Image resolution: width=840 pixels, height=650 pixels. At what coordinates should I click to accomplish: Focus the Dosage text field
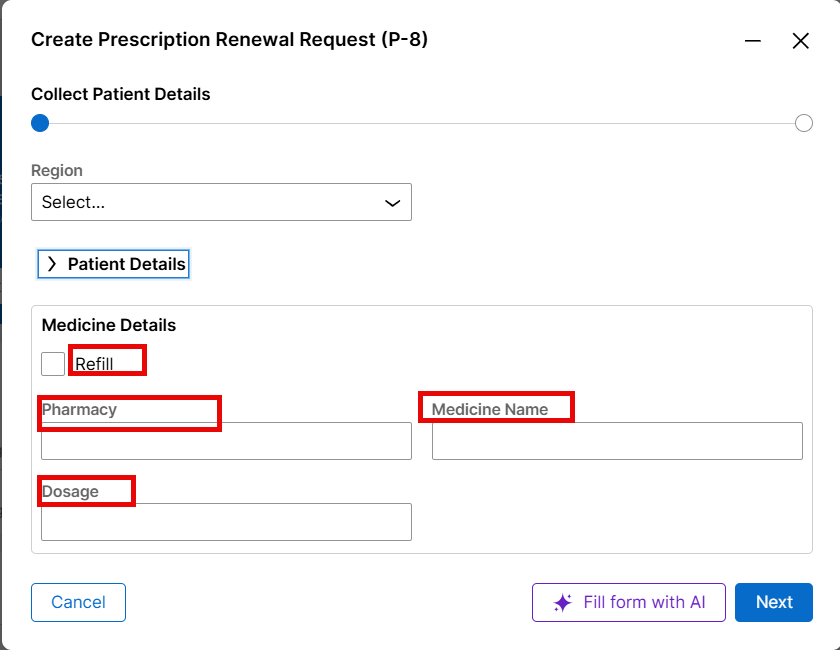(x=226, y=521)
